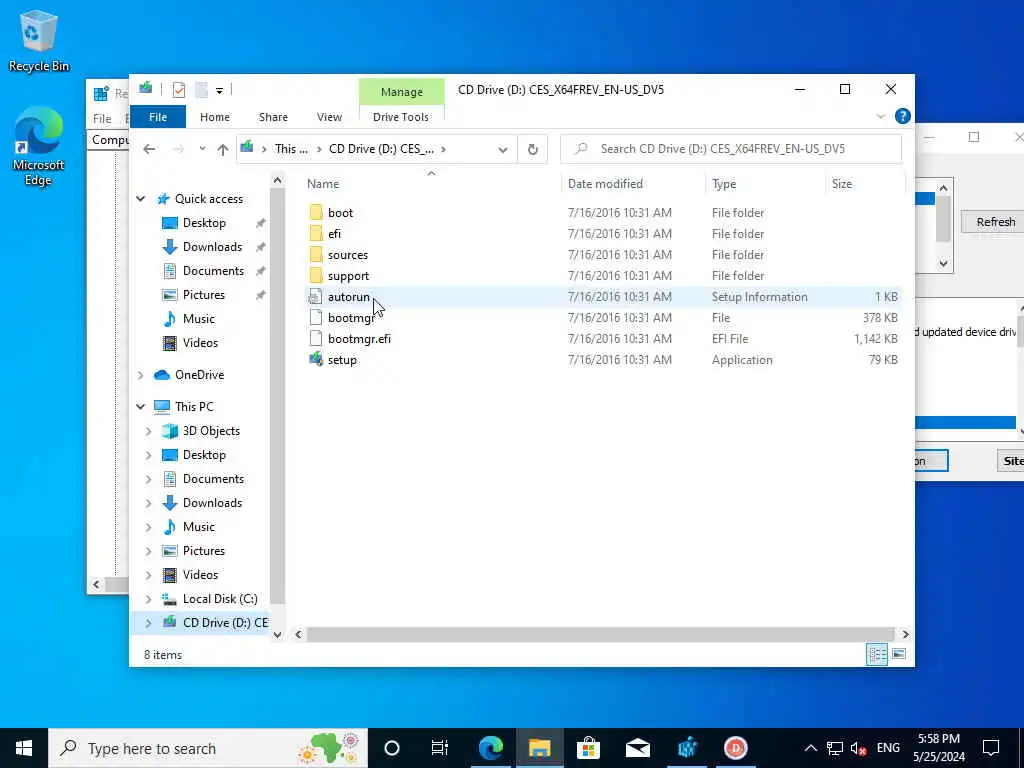The height and width of the screenshot is (768, 1024).
Task: Sort files by the Name column
Action: pyautogui.click(x=431, y=184)
